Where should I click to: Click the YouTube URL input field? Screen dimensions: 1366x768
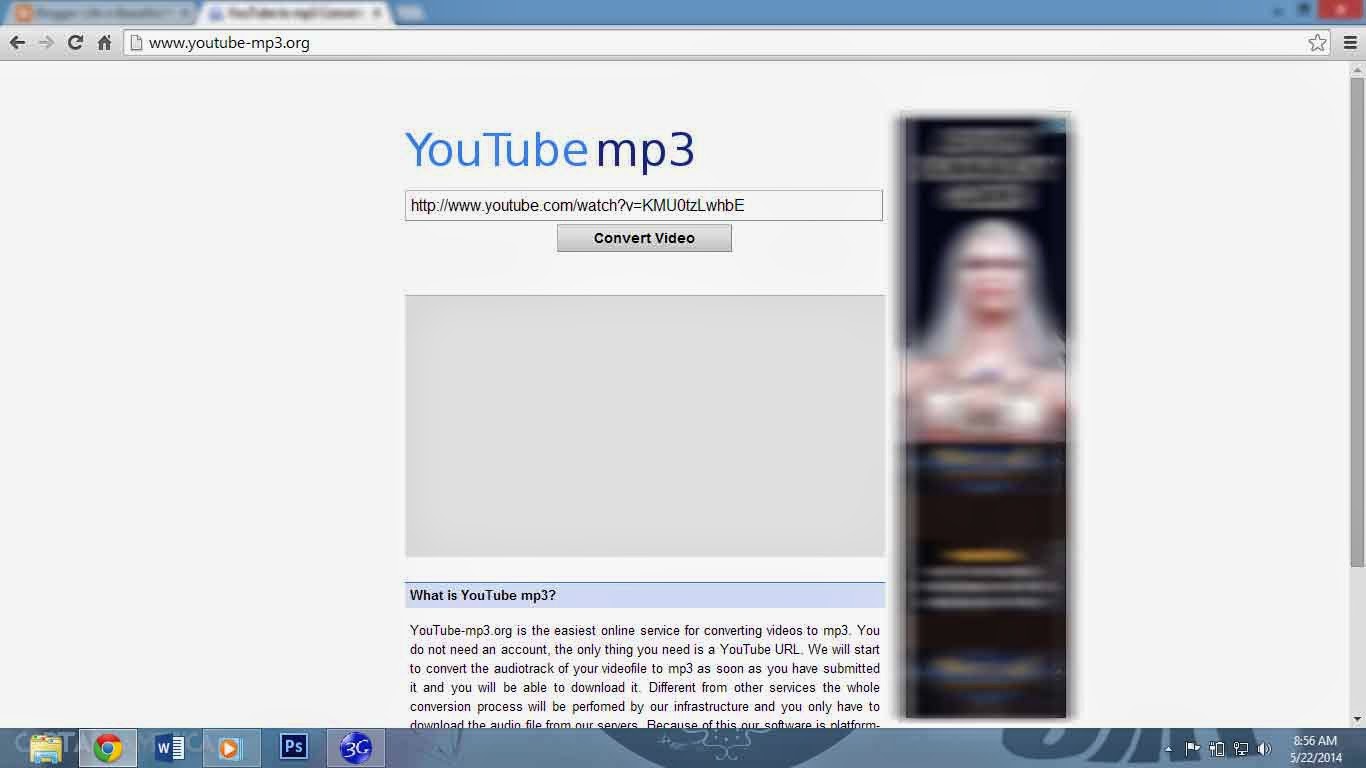point(643,205)
